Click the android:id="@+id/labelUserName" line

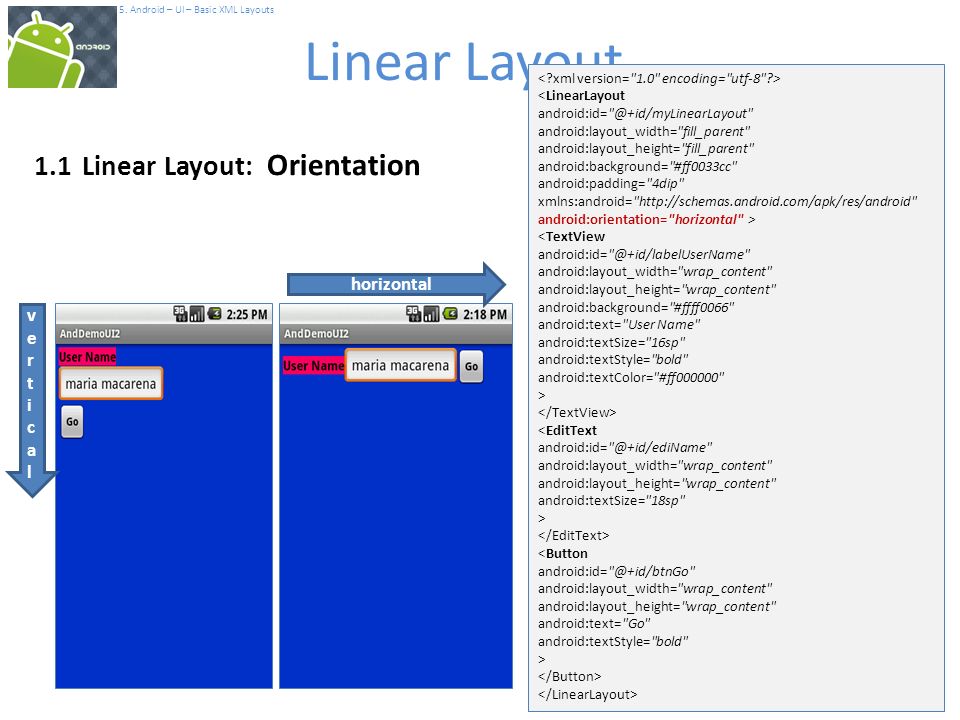click(644, 254)
